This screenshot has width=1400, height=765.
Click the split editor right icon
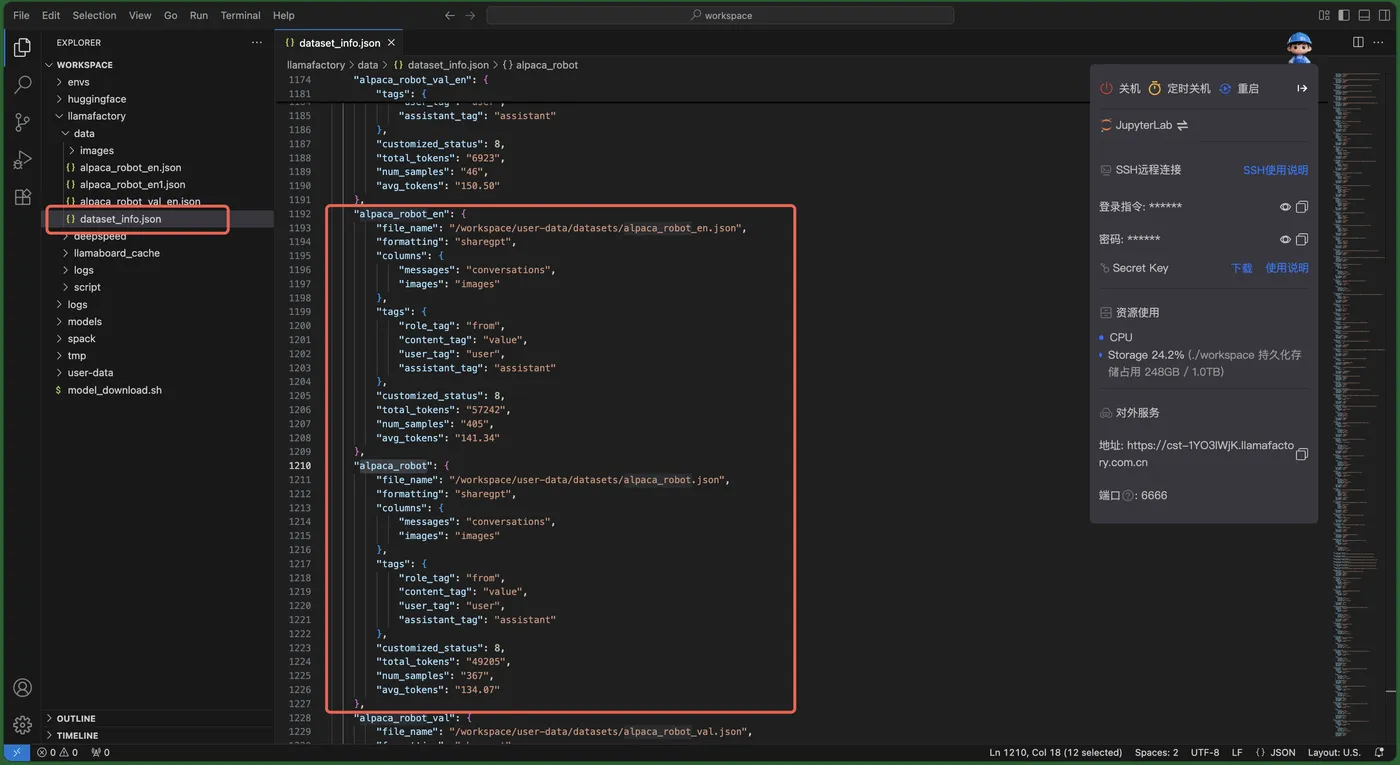[x=1358, y=42]
